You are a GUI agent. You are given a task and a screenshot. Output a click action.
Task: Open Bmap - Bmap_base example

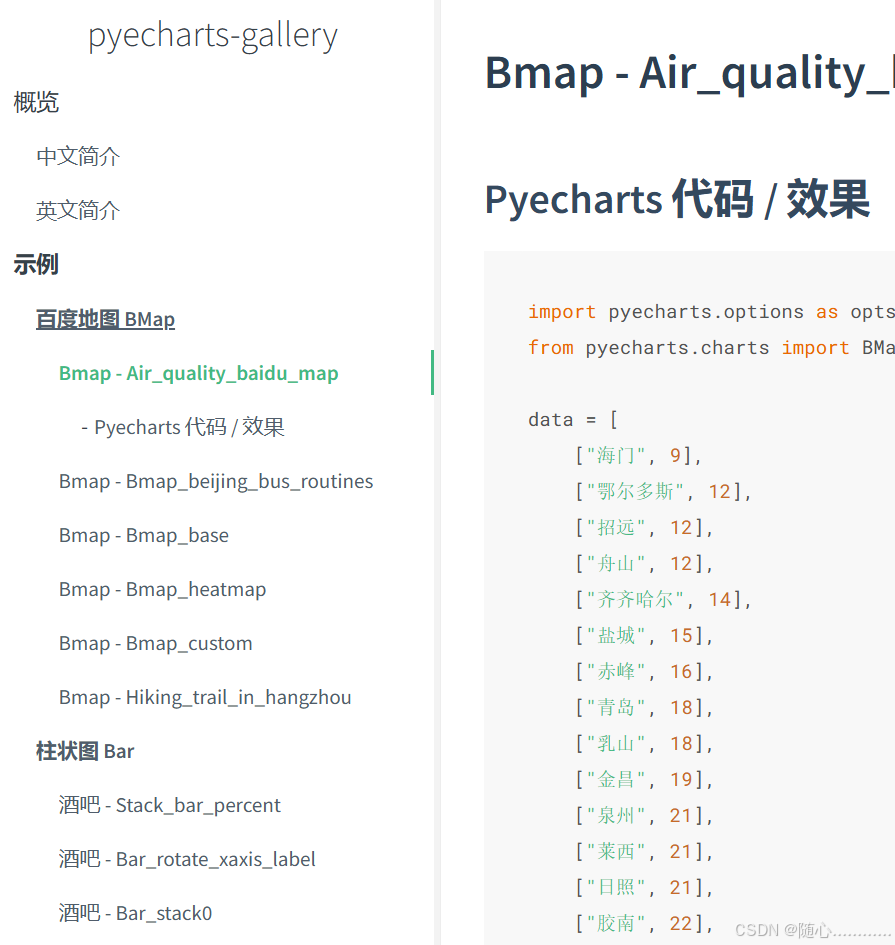point(144,535)
